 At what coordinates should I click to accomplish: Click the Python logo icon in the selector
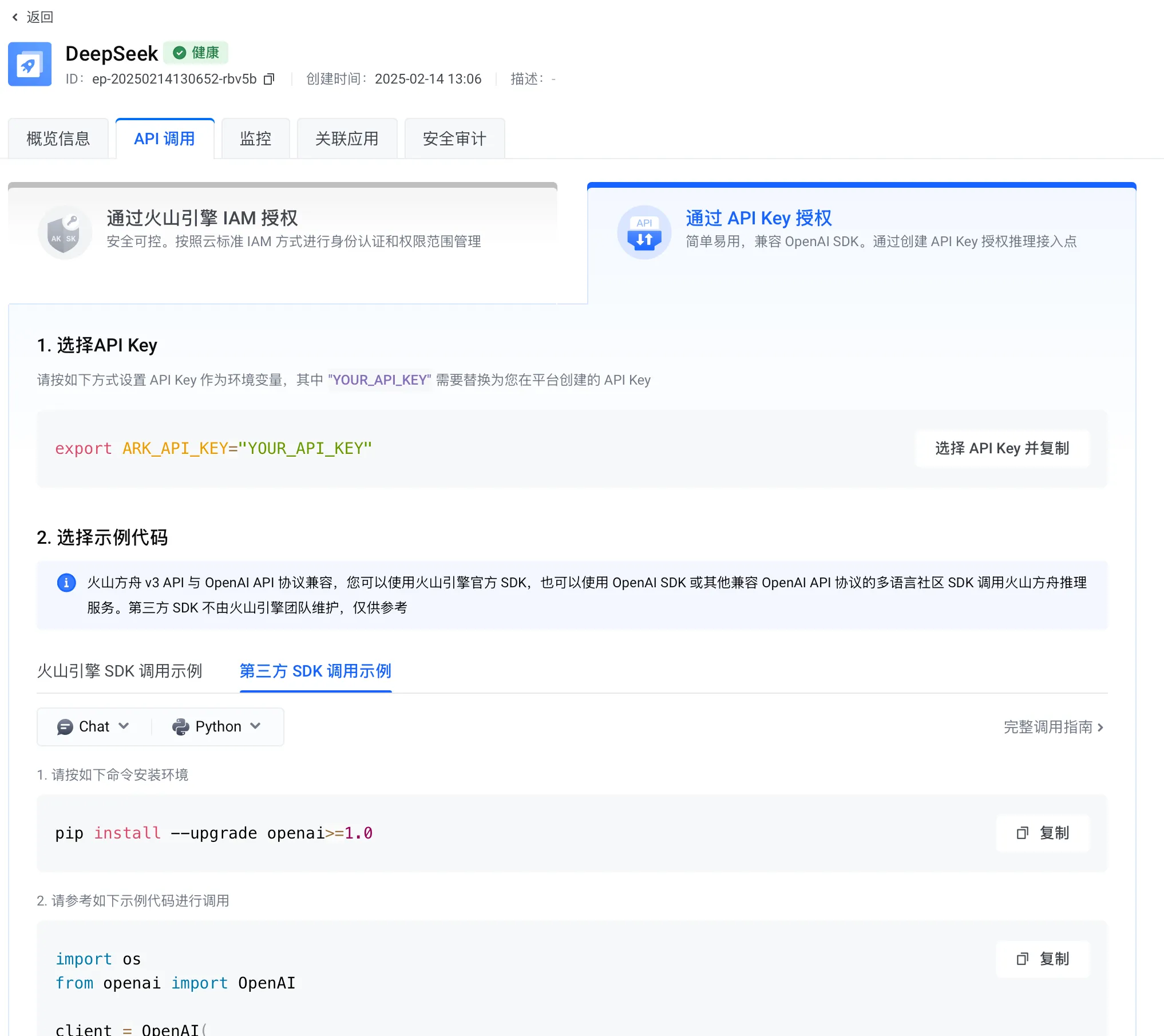coord(181,726)
